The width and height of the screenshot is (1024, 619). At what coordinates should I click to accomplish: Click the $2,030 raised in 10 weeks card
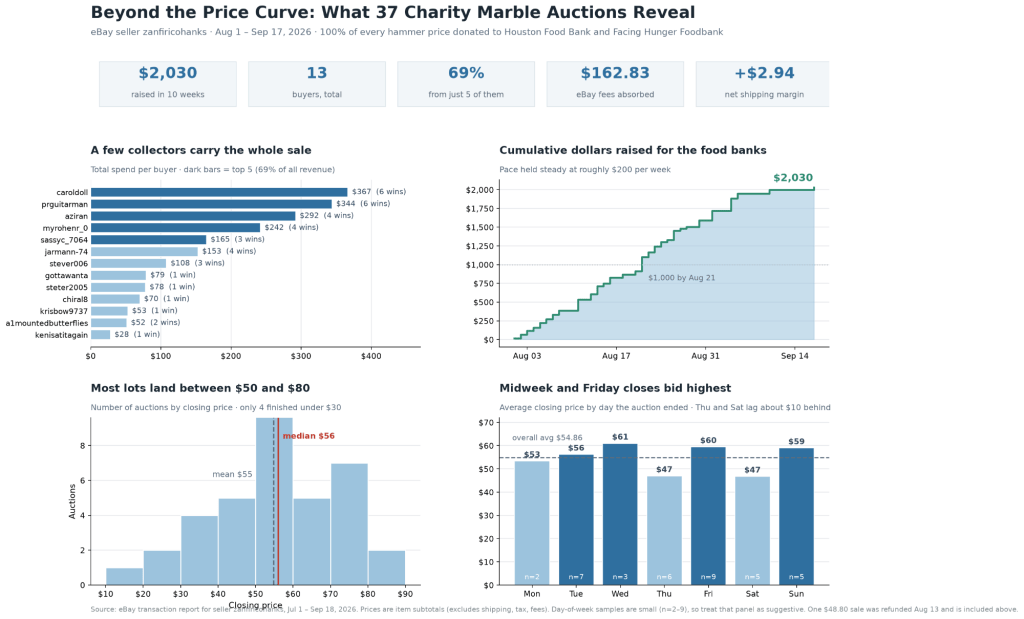168,84
